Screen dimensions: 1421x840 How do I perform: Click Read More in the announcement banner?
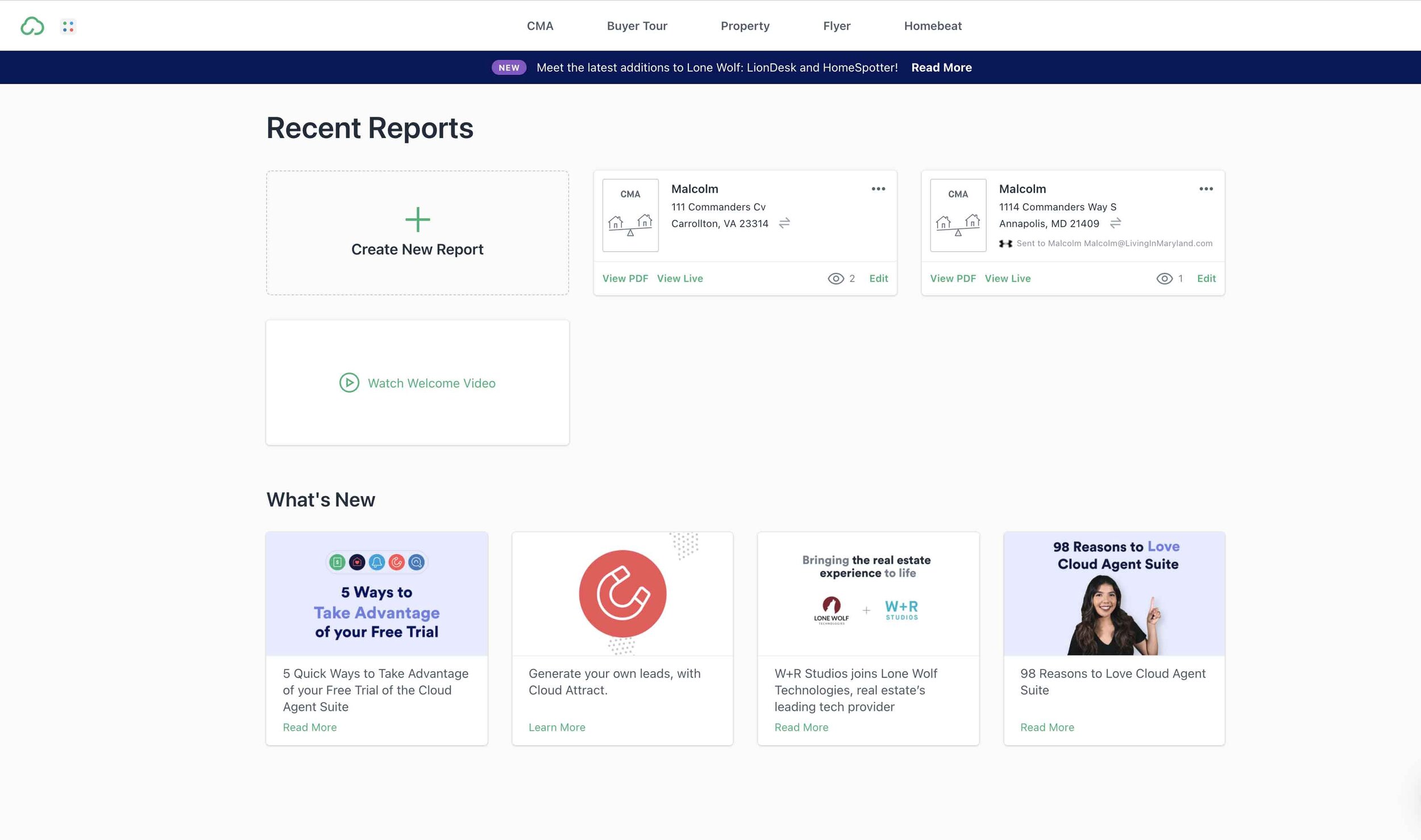(941, 68)
